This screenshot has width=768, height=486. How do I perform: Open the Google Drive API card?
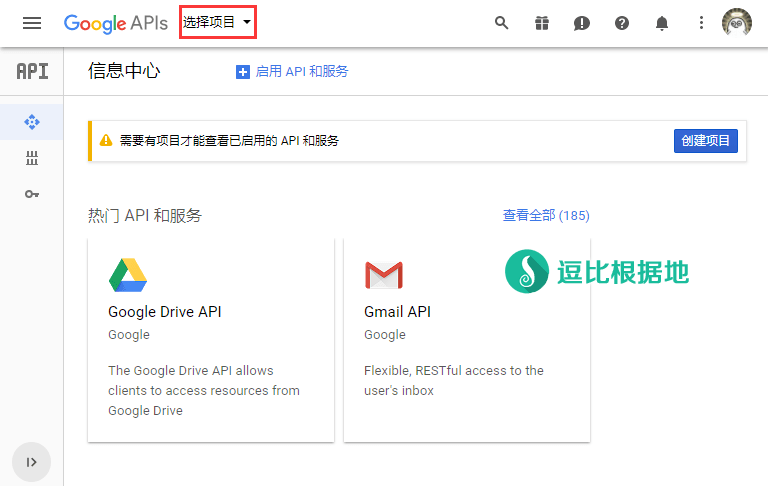211,340
